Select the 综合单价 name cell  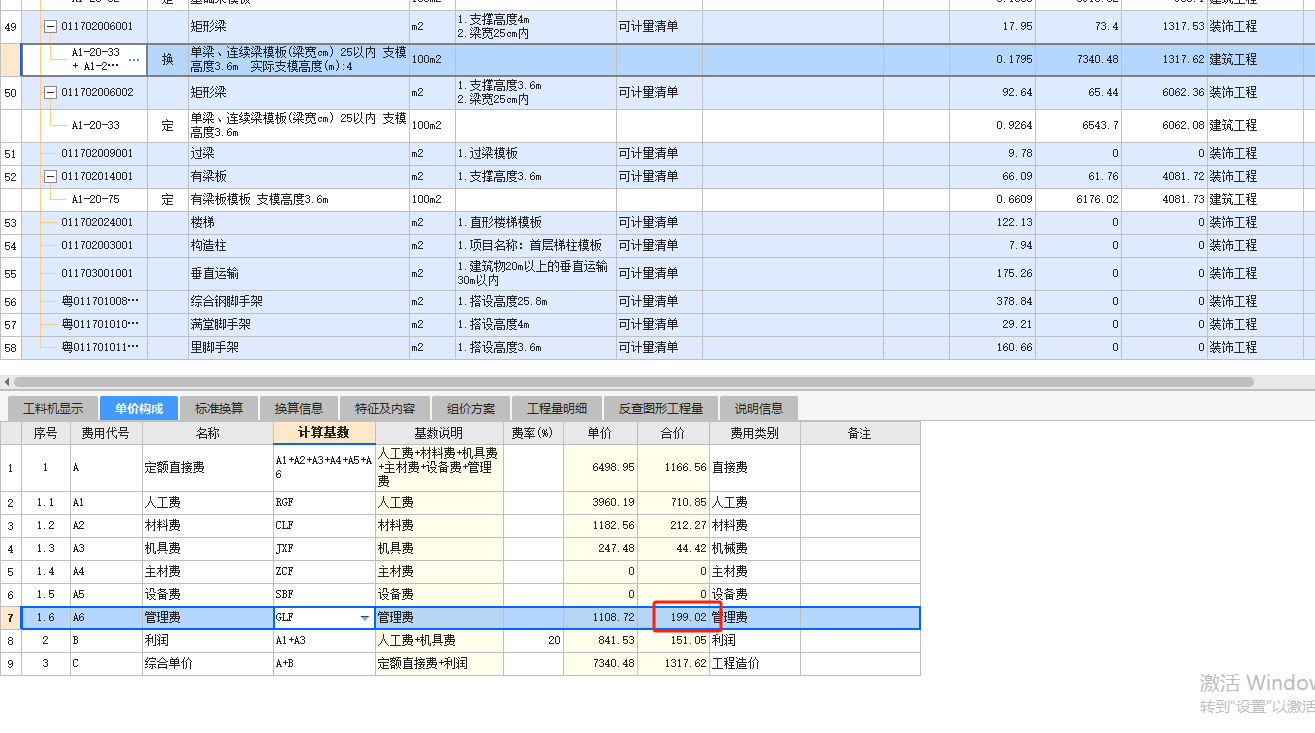208,664
